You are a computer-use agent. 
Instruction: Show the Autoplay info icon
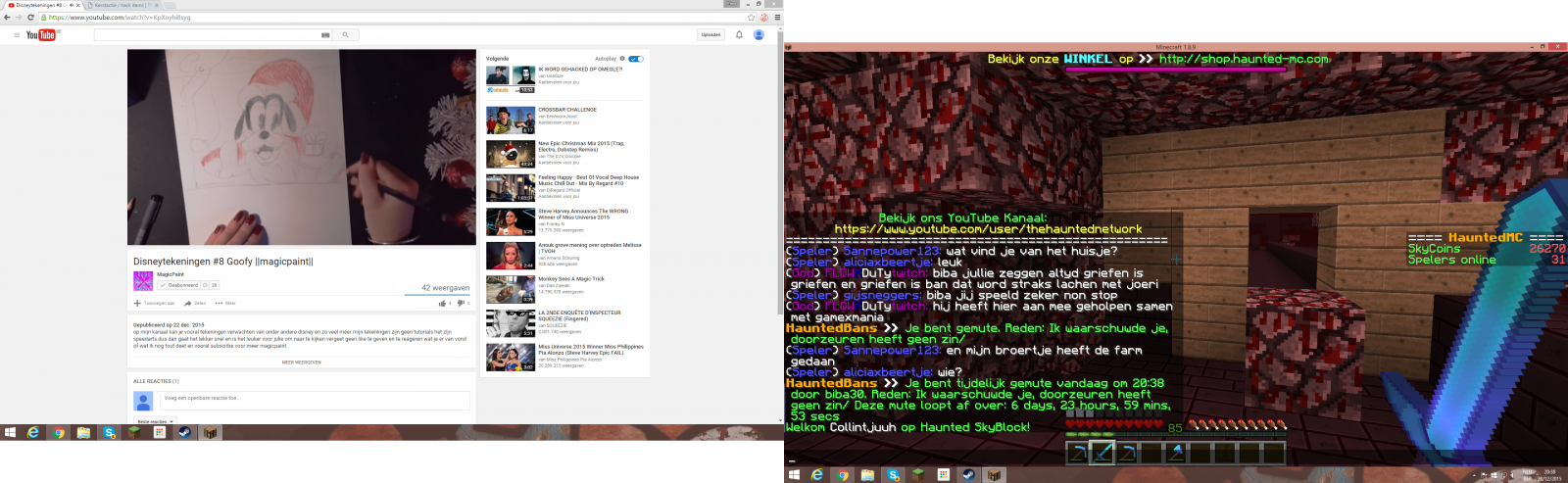pyautogui.click(x=621, y=59)
